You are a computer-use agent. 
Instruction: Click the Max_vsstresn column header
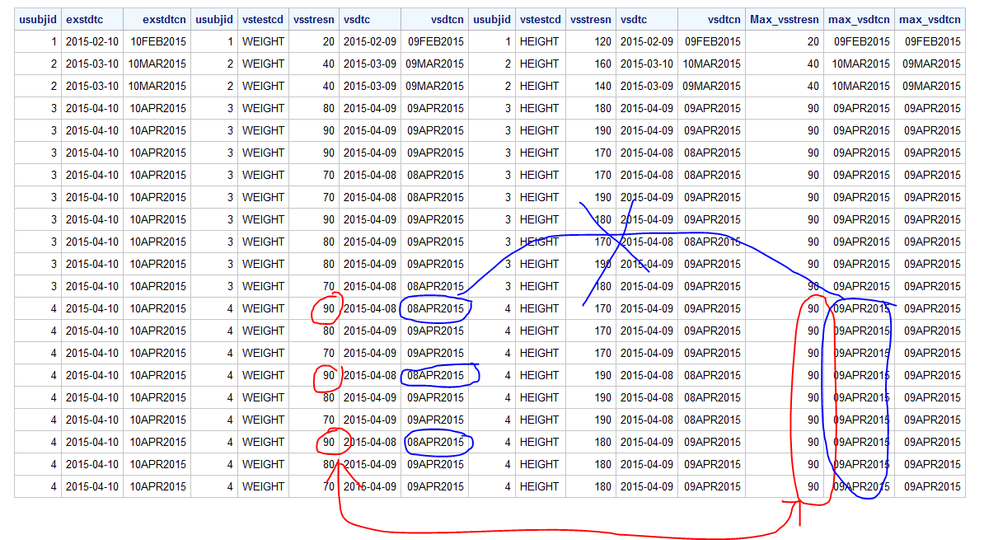tap(784, 20)
